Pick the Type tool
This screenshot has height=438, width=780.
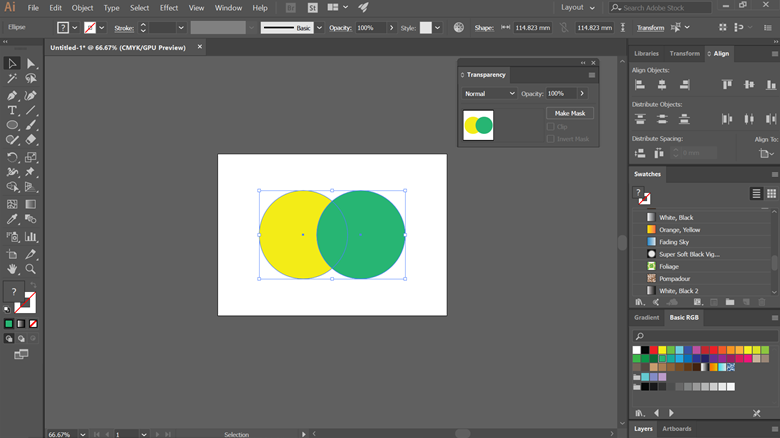12,110
